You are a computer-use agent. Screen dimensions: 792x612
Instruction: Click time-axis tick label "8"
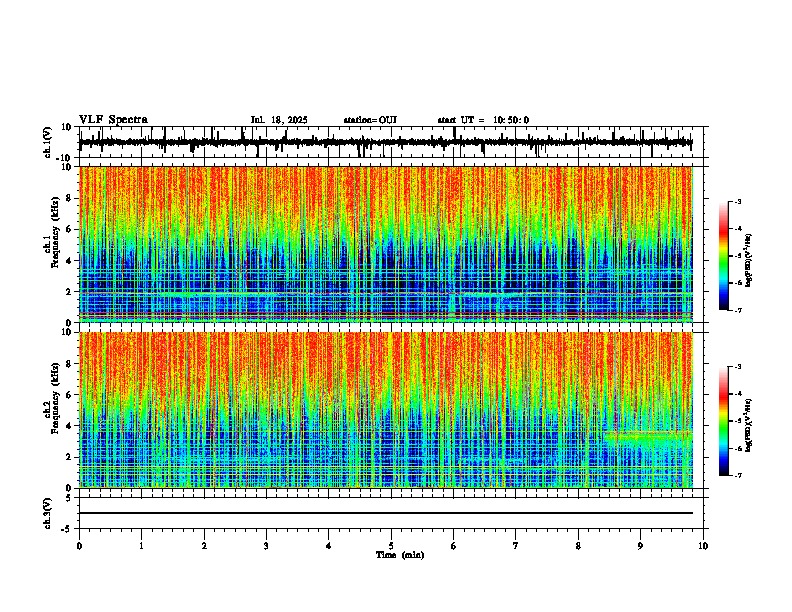(578, 546)
